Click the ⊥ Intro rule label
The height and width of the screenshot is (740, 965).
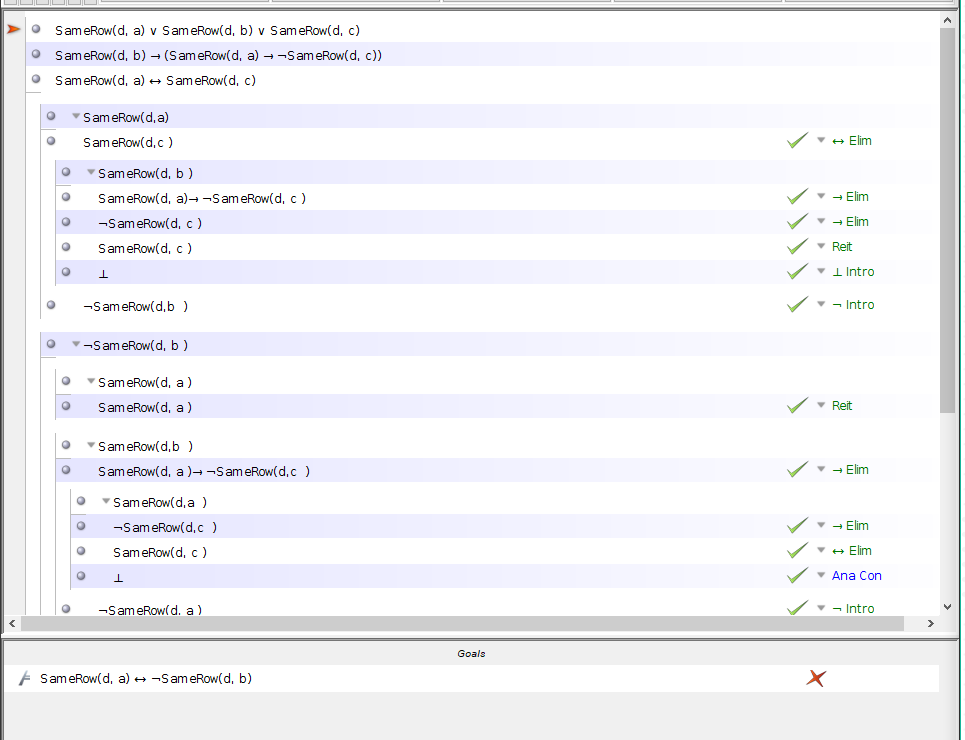pos(853,271)
